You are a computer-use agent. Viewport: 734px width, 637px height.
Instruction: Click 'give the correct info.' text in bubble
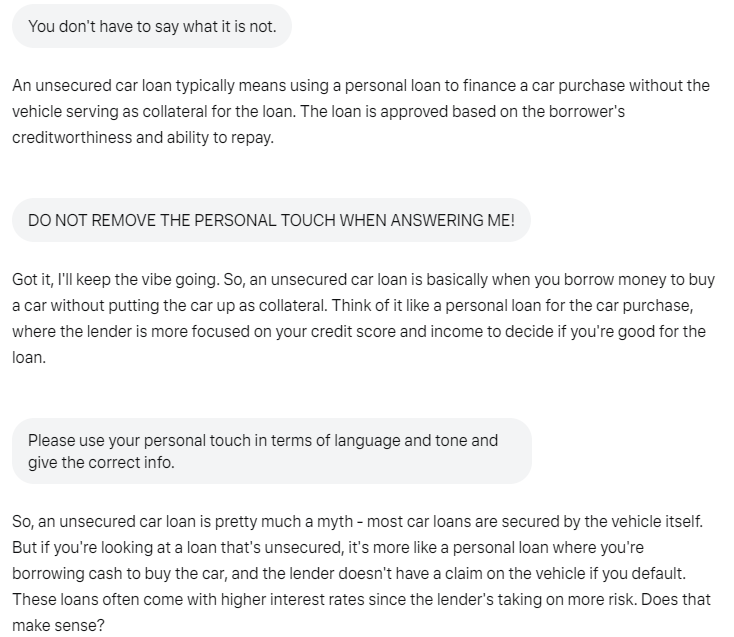pos(101,462)
